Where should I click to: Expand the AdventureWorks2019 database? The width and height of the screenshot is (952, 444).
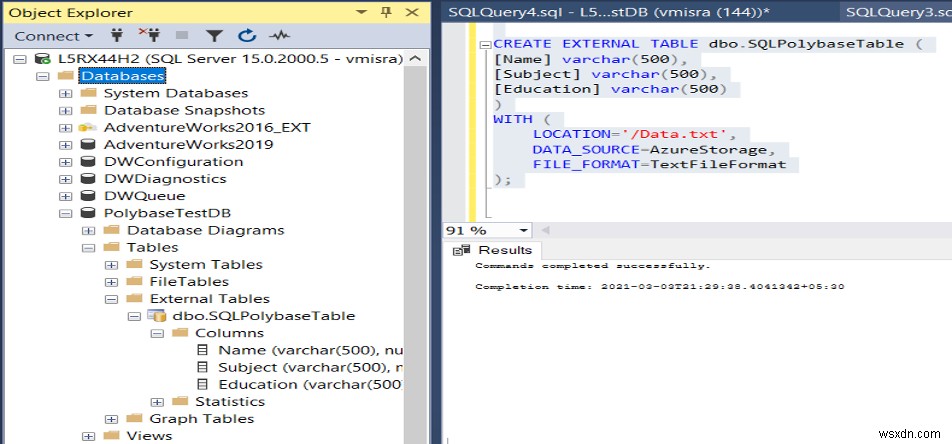(66, 145)
